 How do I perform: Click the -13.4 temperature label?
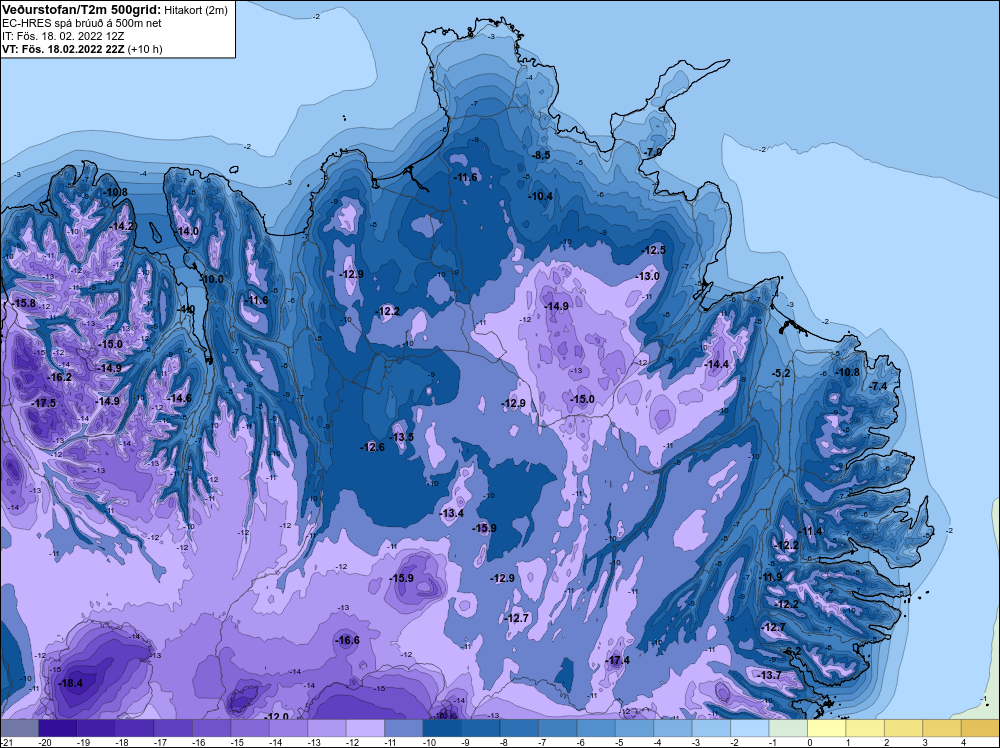point(452,513)
